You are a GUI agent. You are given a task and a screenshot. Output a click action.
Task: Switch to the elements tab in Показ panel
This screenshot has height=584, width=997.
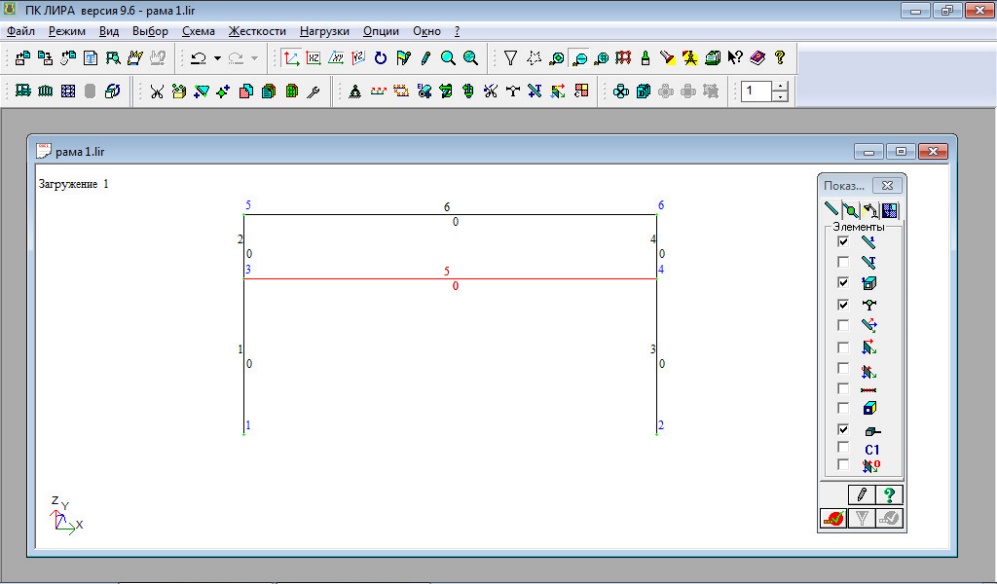(831, 210)
